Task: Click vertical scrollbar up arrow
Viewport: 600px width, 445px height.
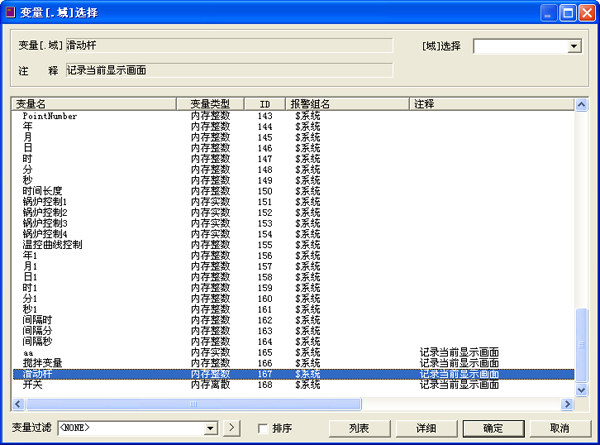Action: pos(582,104)
